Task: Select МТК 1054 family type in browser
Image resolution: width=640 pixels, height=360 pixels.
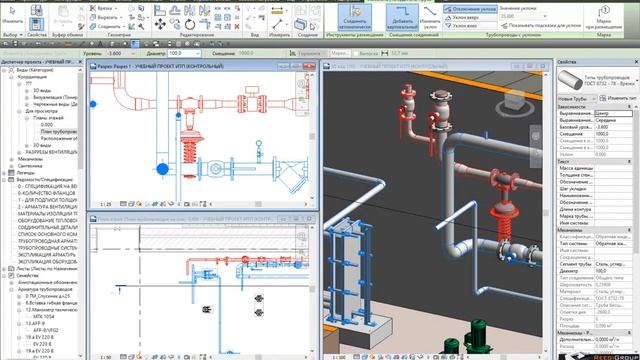Action: coord(43,317)
